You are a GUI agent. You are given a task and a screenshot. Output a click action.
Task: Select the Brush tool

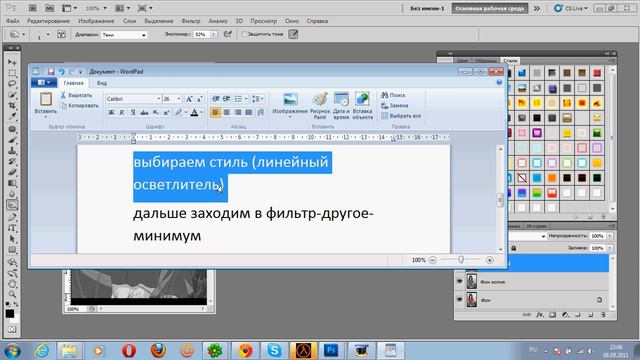tap(12, 140)
